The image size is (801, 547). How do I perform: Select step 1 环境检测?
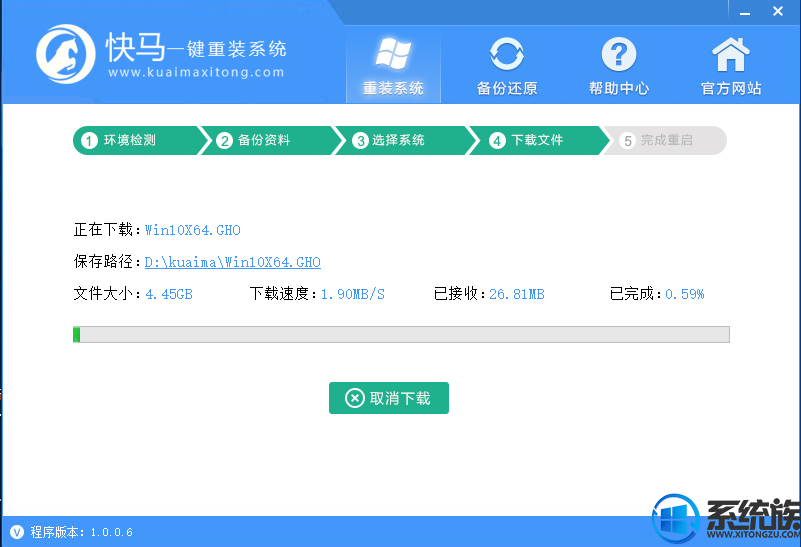click(136, 140)
